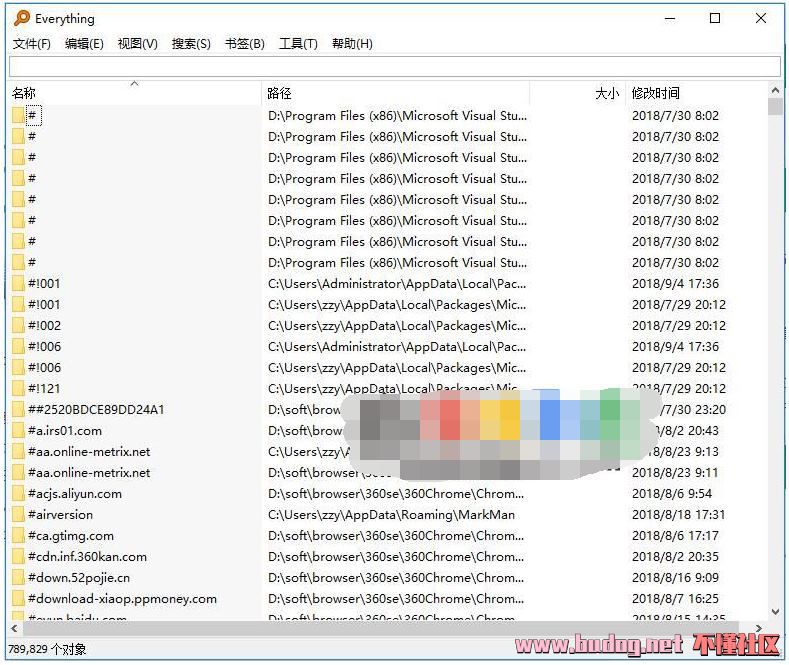Click the Everything magnifier app icon

coord(22,19)
